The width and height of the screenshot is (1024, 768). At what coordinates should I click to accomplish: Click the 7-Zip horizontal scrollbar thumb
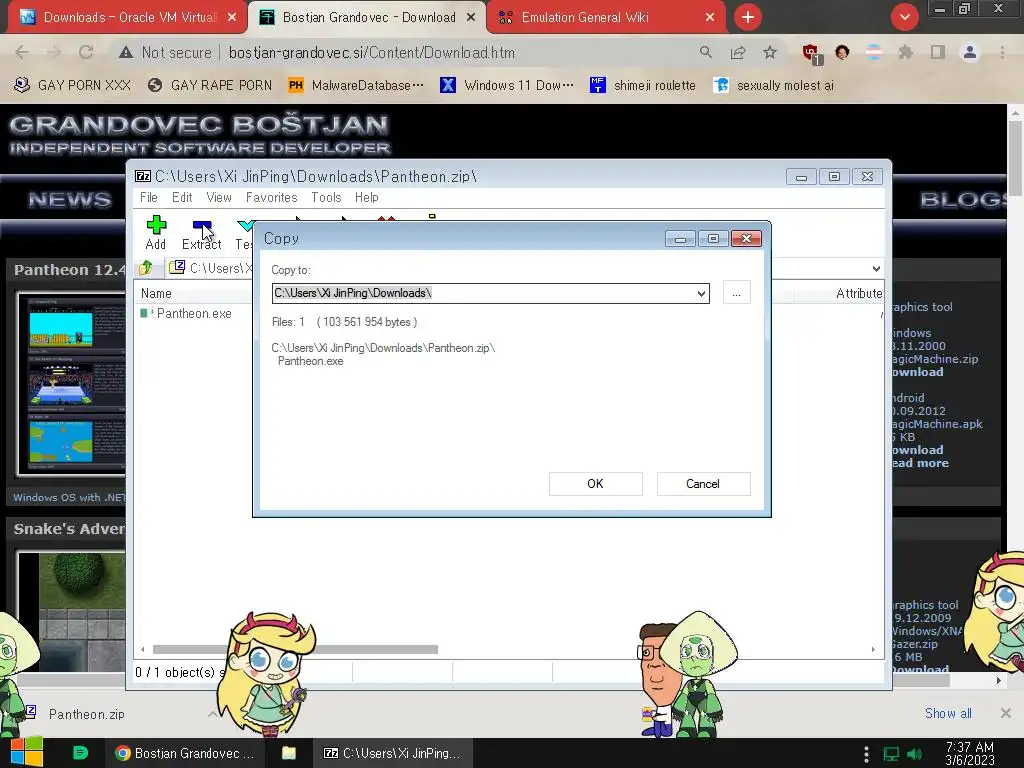click(295, 649)
